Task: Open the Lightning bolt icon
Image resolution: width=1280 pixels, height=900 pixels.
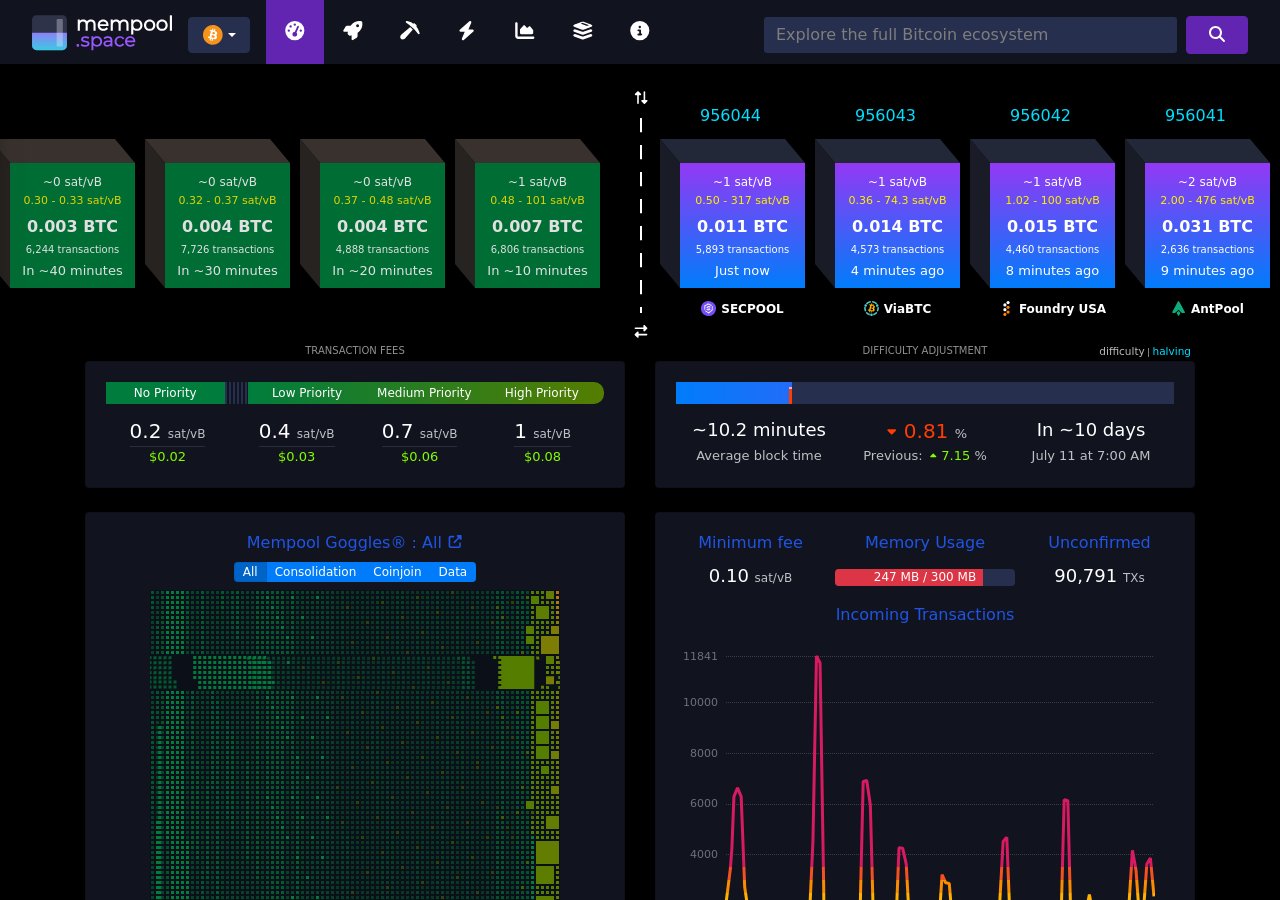Action: [466, 31]
